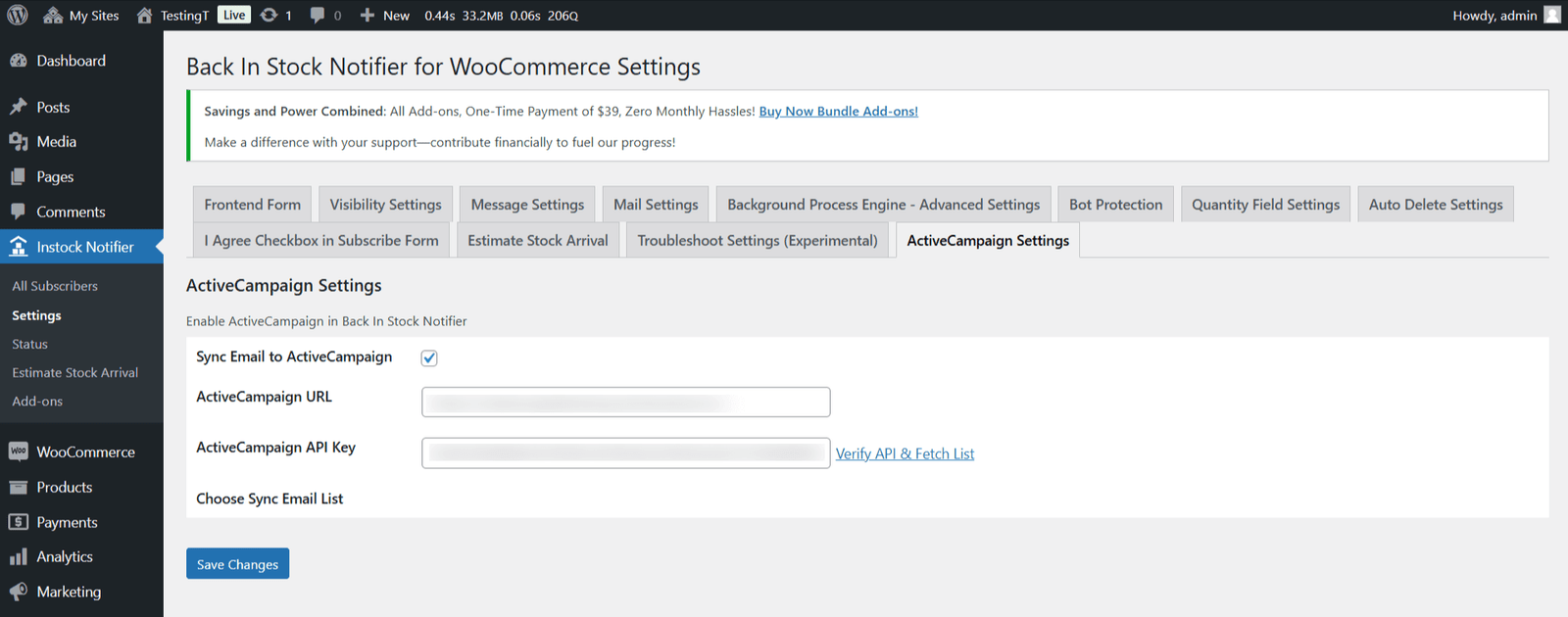Open Troubleshoot Settings (Experimental) tab
The width and height of the screenshot is (1568, 617).
[x=758, y=240]
